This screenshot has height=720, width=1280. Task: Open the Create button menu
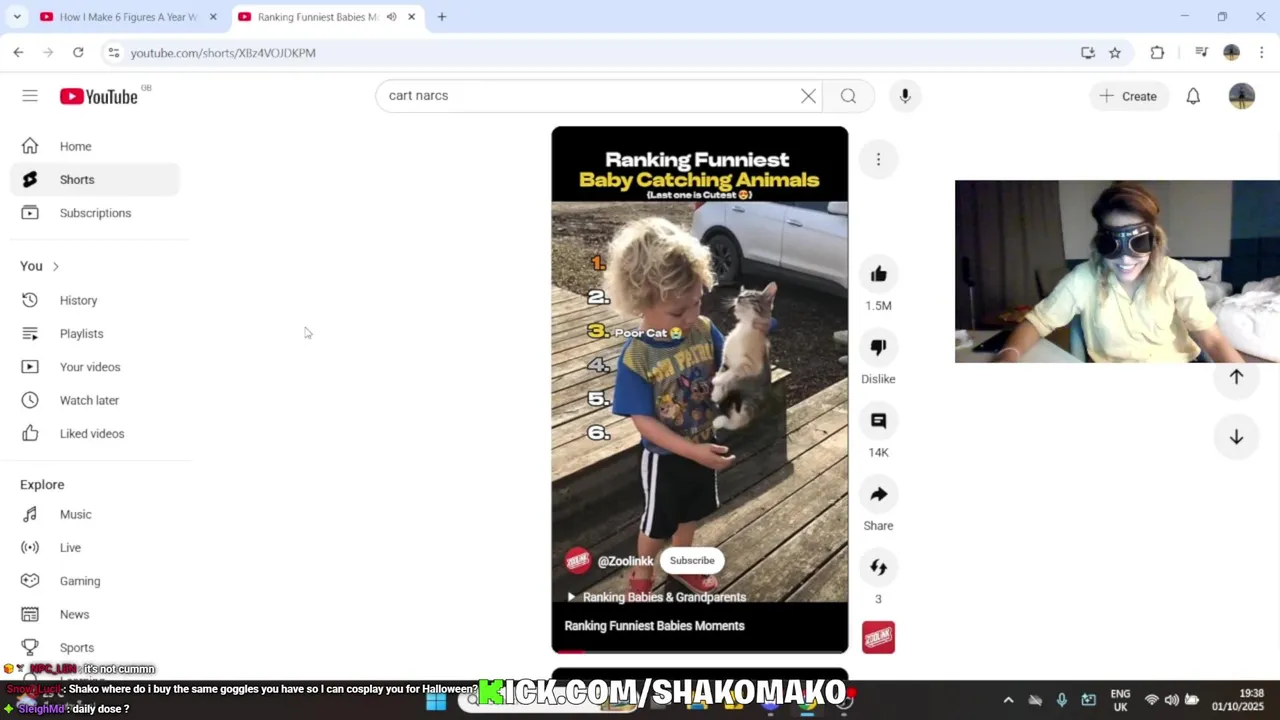[1128, 96]
